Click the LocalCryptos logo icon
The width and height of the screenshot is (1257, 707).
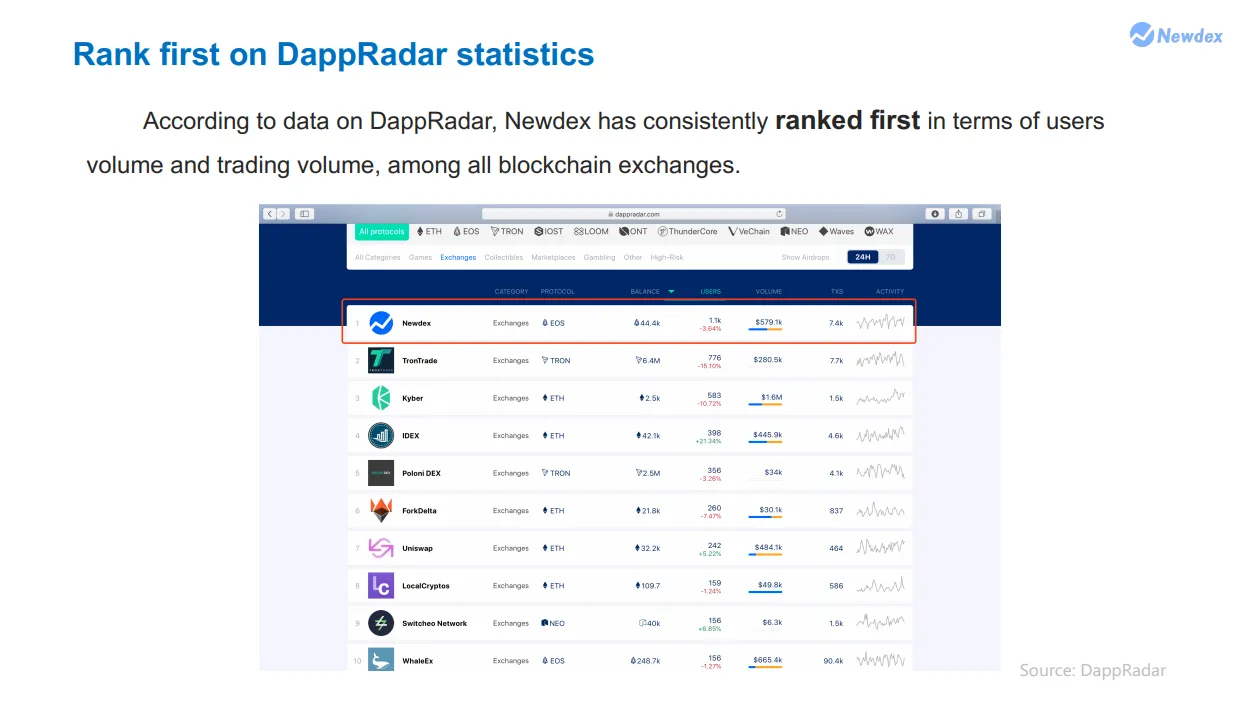[381, 586]
